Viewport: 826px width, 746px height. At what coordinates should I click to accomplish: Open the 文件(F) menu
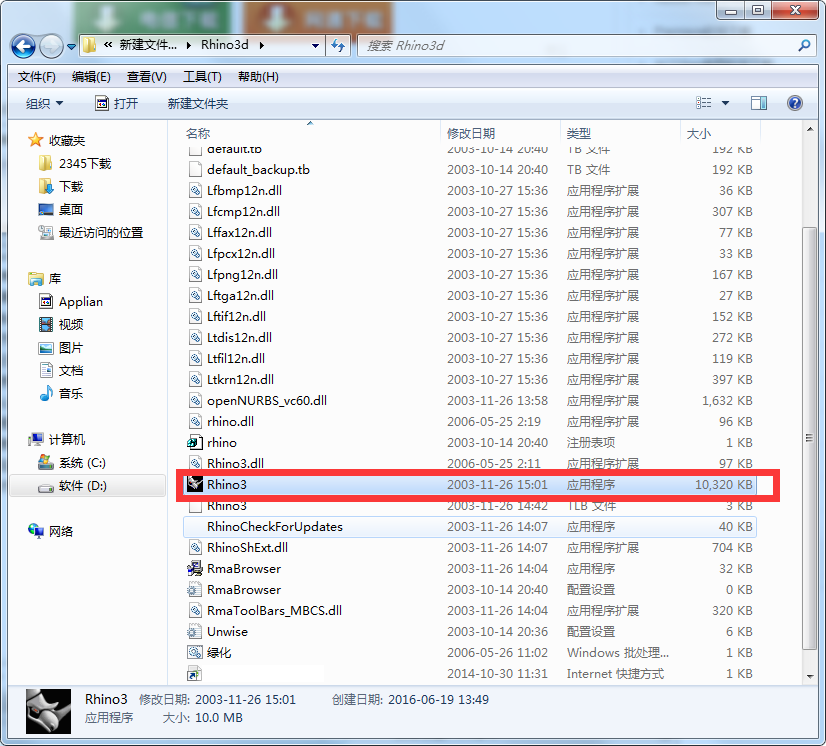[x=36, y=77]
